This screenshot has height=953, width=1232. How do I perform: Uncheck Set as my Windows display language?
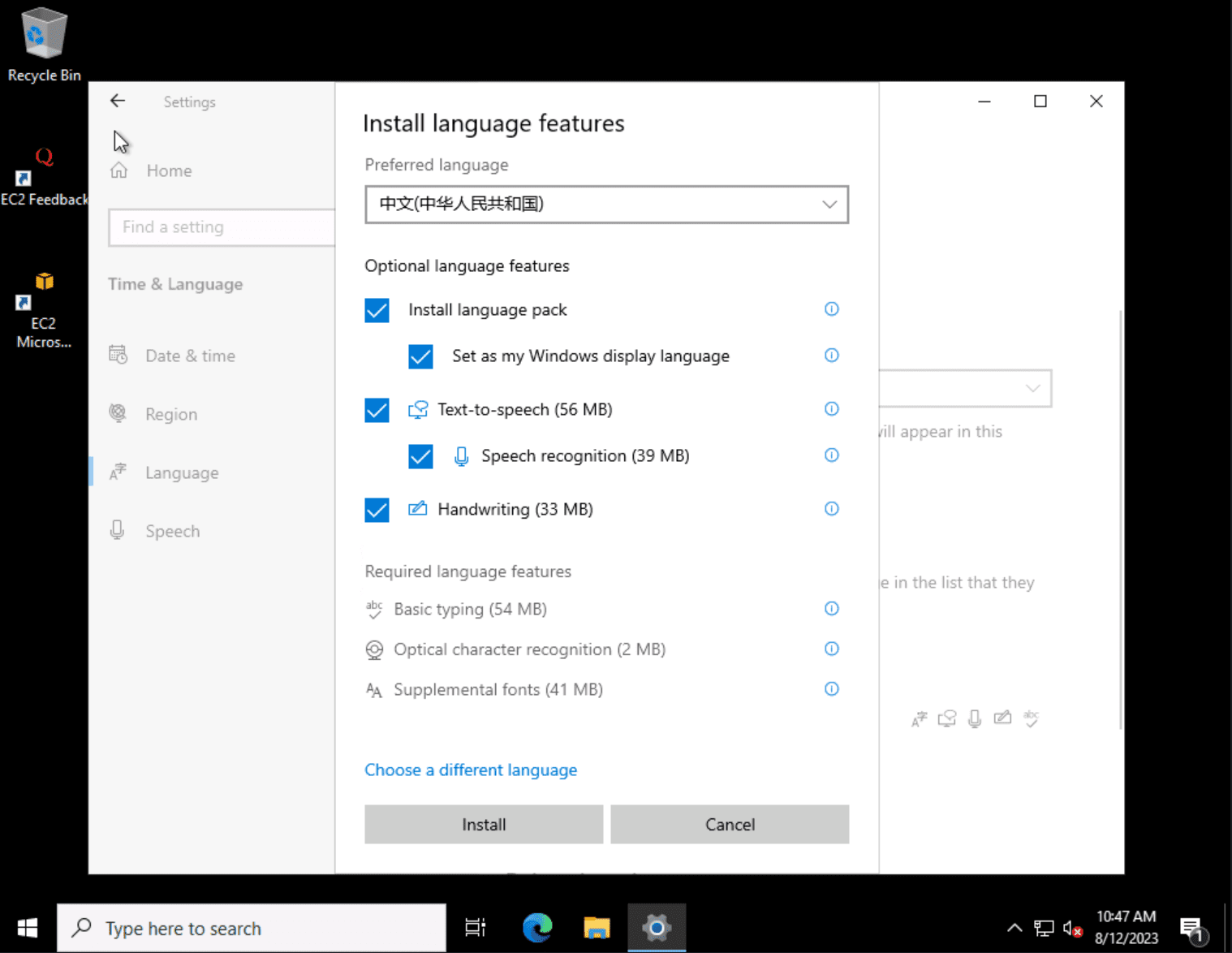coord(420,356)
